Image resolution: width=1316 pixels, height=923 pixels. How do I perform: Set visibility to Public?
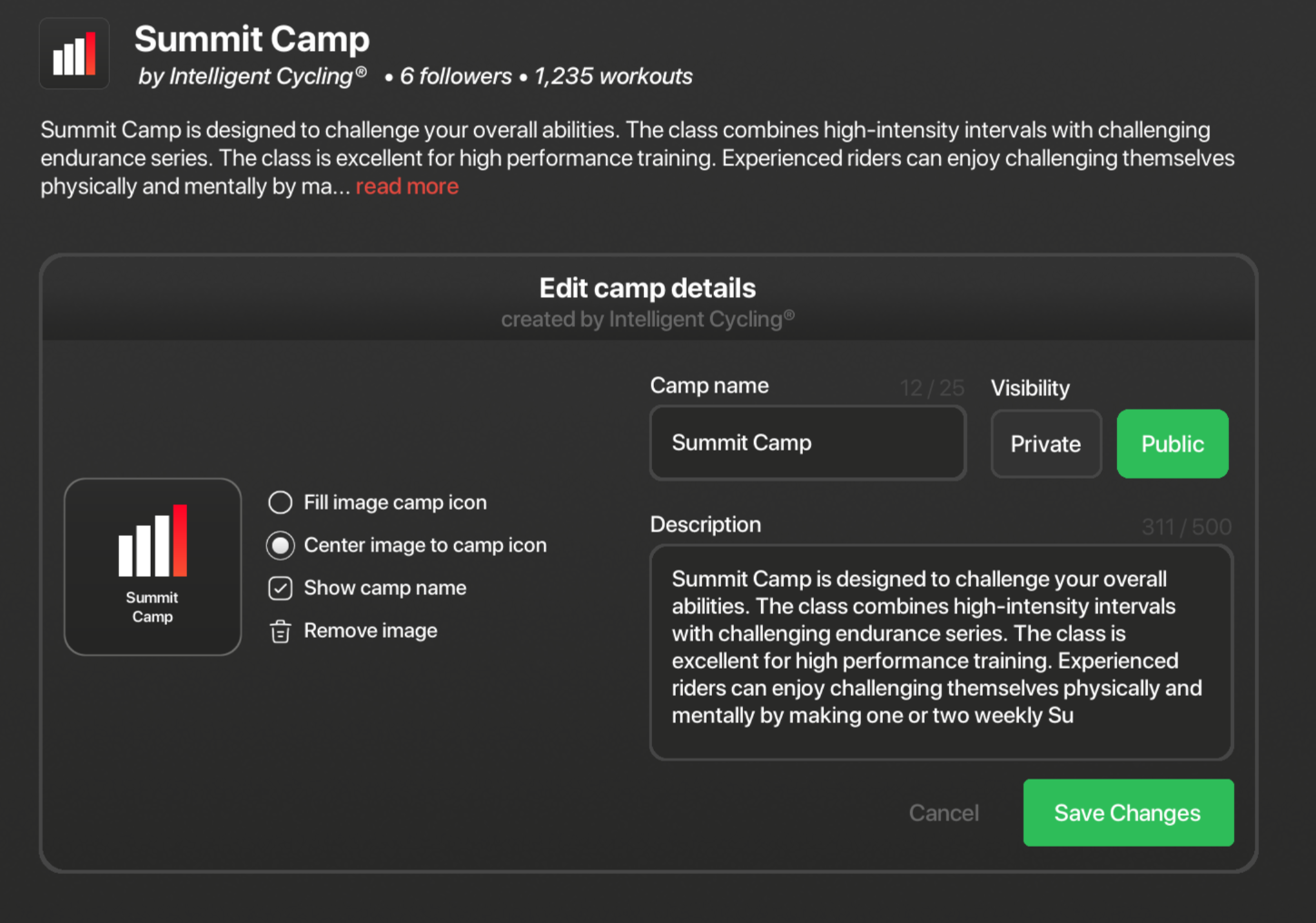click(x=1172, y=444)
